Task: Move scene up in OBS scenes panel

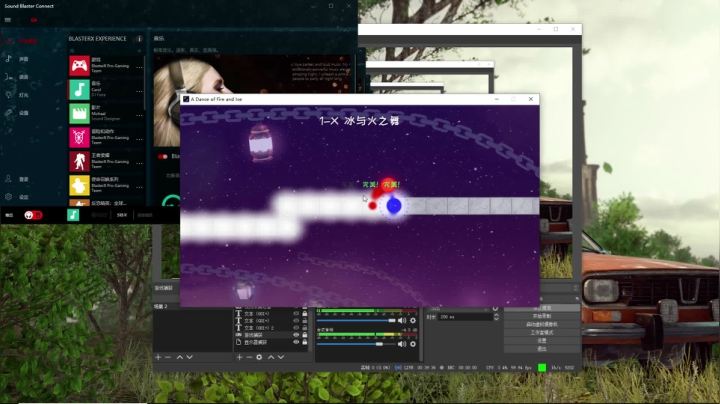Action: pyautogui.click(x=180, y=357)
